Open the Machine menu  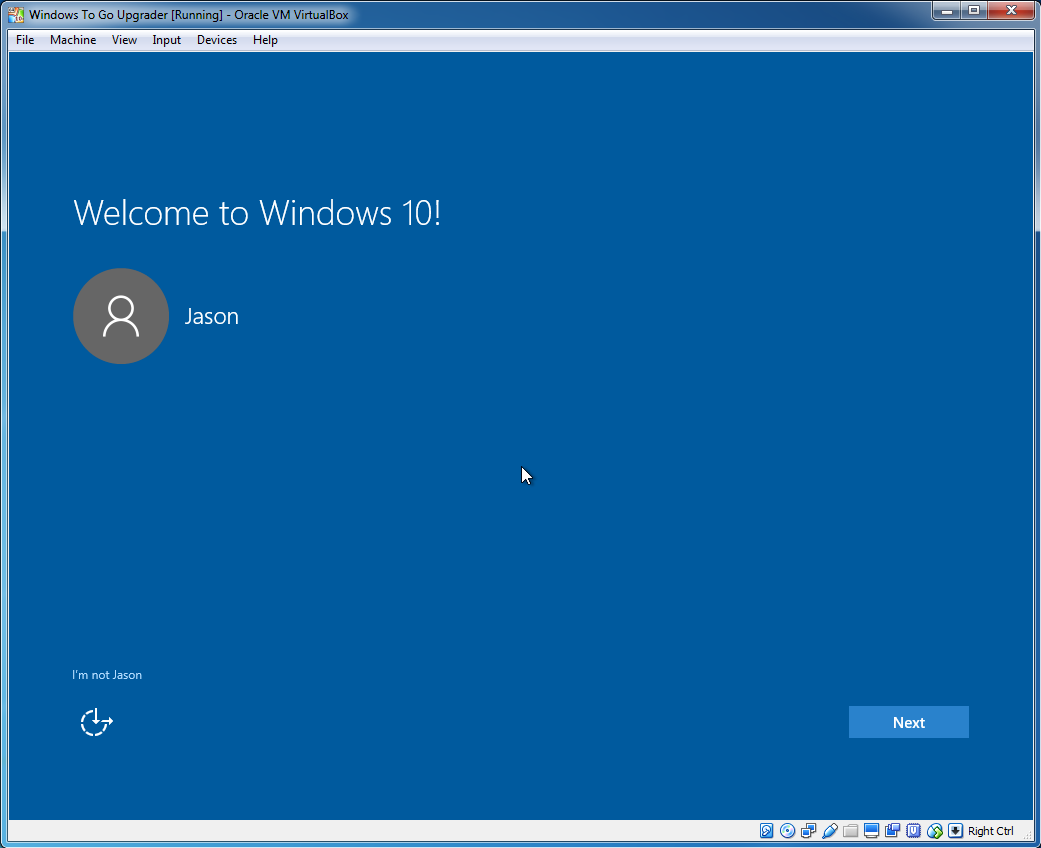click(73, 40)
